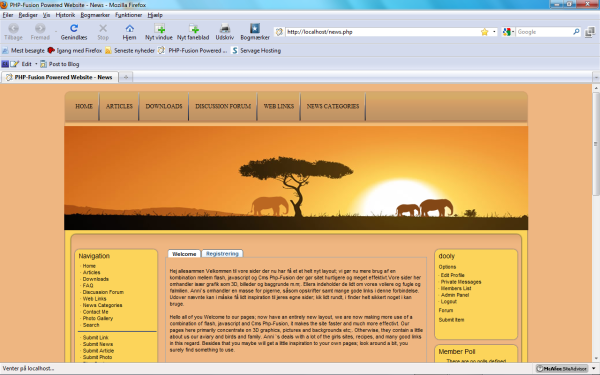Click the search magnifier in Google box

click(576, 32)
